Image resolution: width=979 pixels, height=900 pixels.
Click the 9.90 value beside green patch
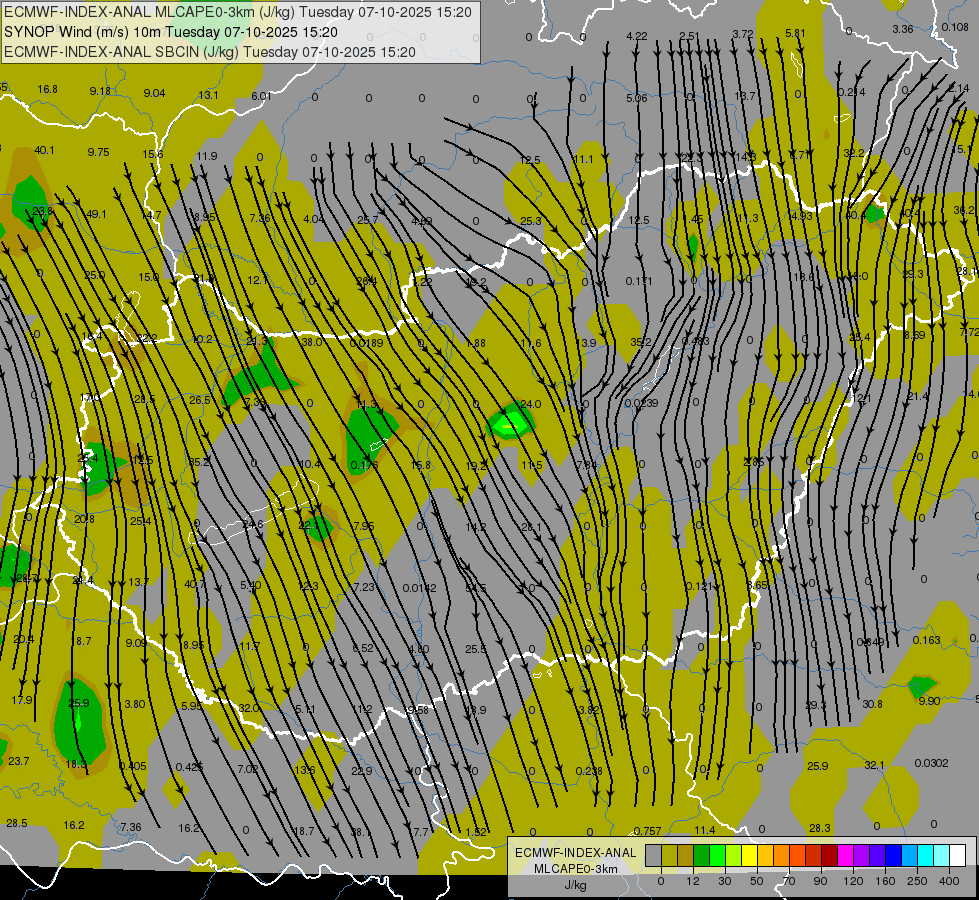(928, 701)
